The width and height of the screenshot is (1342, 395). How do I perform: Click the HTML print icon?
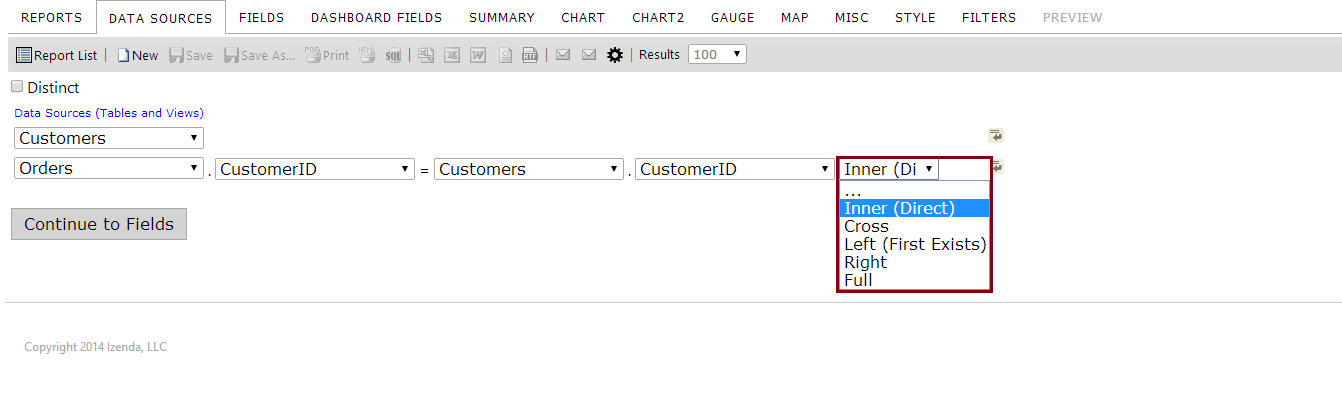tap(367, 55)
